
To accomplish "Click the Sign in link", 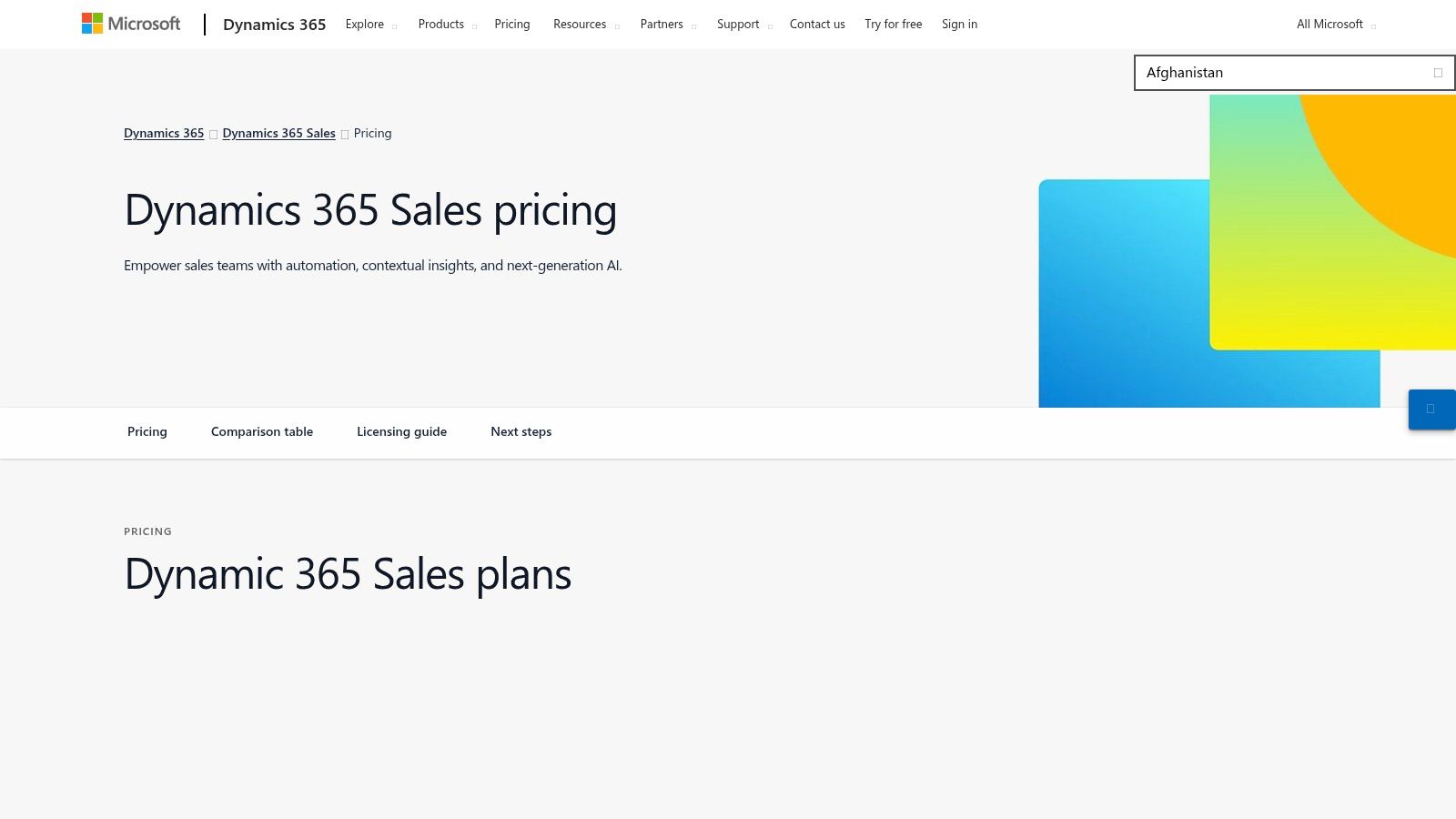I will pyautogui.click(x=959, y=25).
